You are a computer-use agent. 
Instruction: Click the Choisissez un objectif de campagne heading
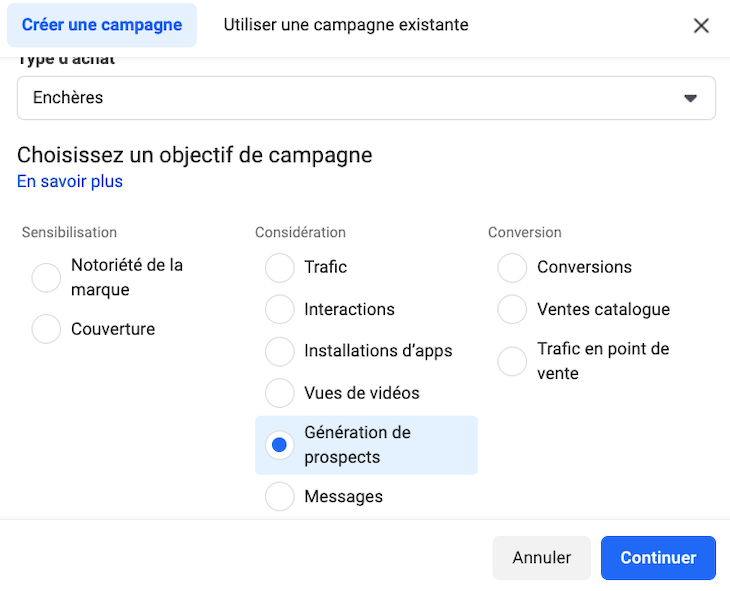(194, 155)
